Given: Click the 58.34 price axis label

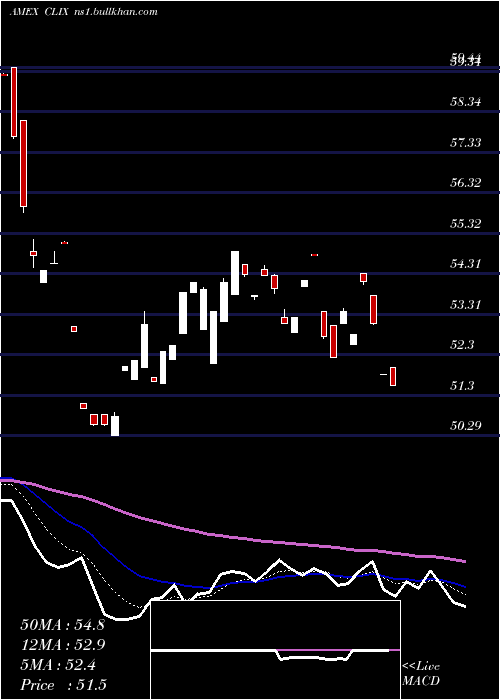Looking at the screenshot, I should pos(466,102).
